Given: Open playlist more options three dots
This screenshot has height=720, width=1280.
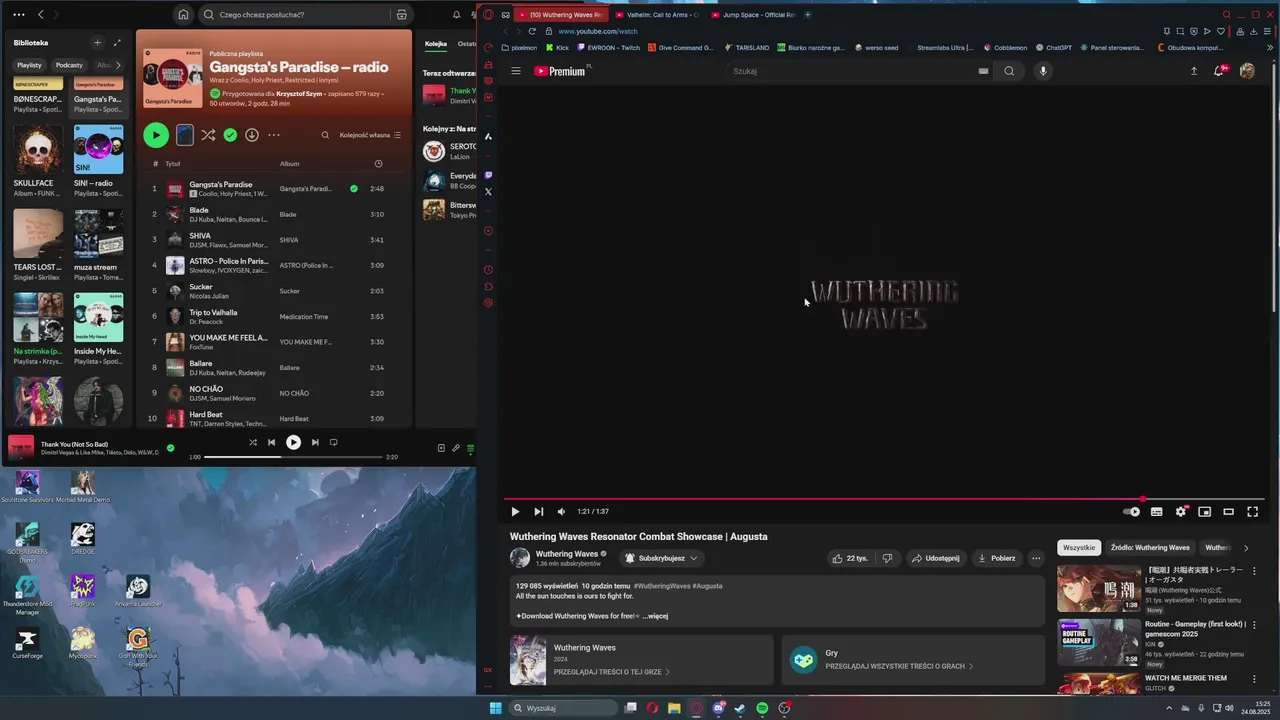Looking at the screenshot, I should [274, 135].
